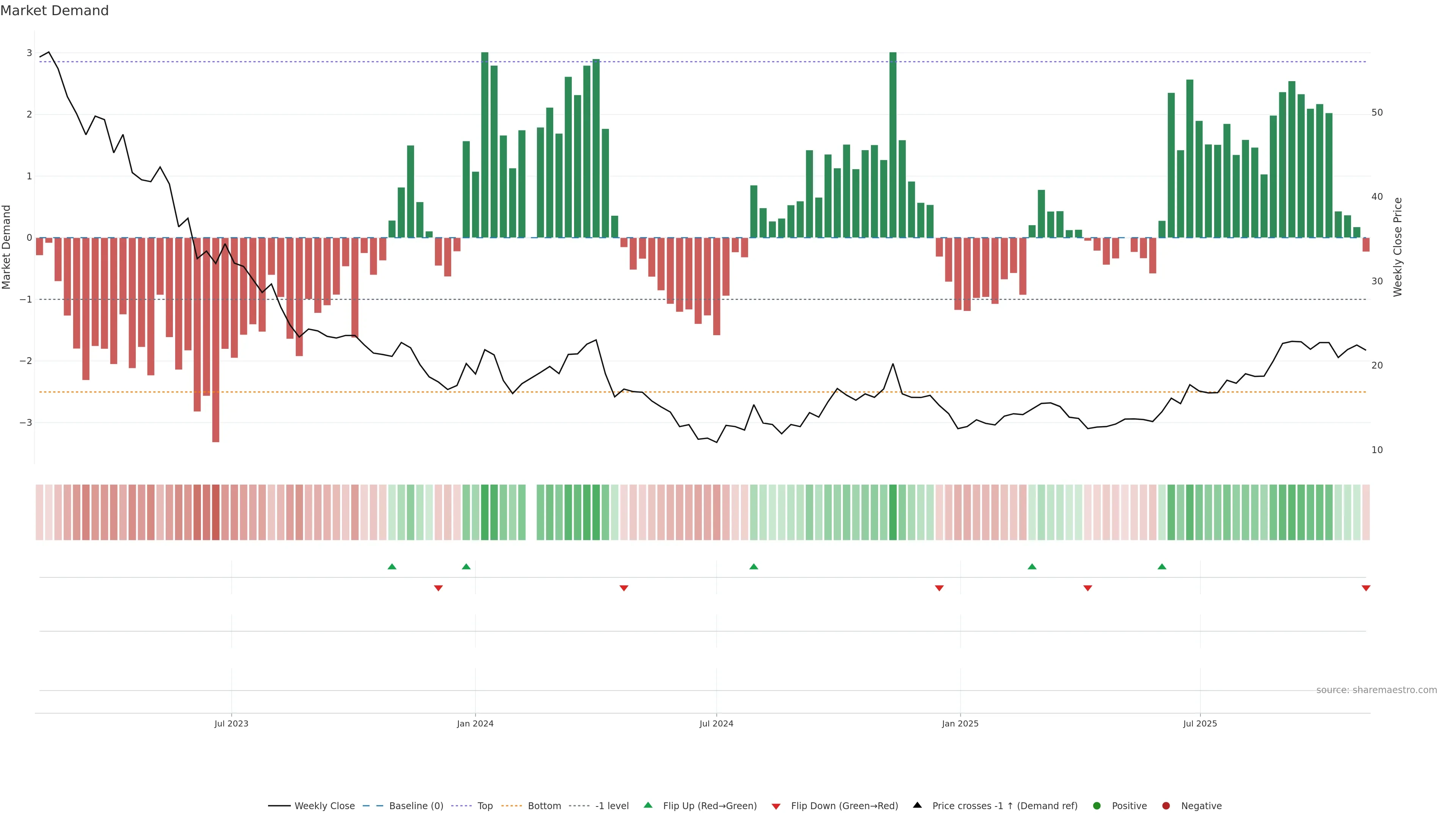1456x819 pixels.
Task: Toggle the Price crosses -1 legend entry
Action: tap(1004, 806)
